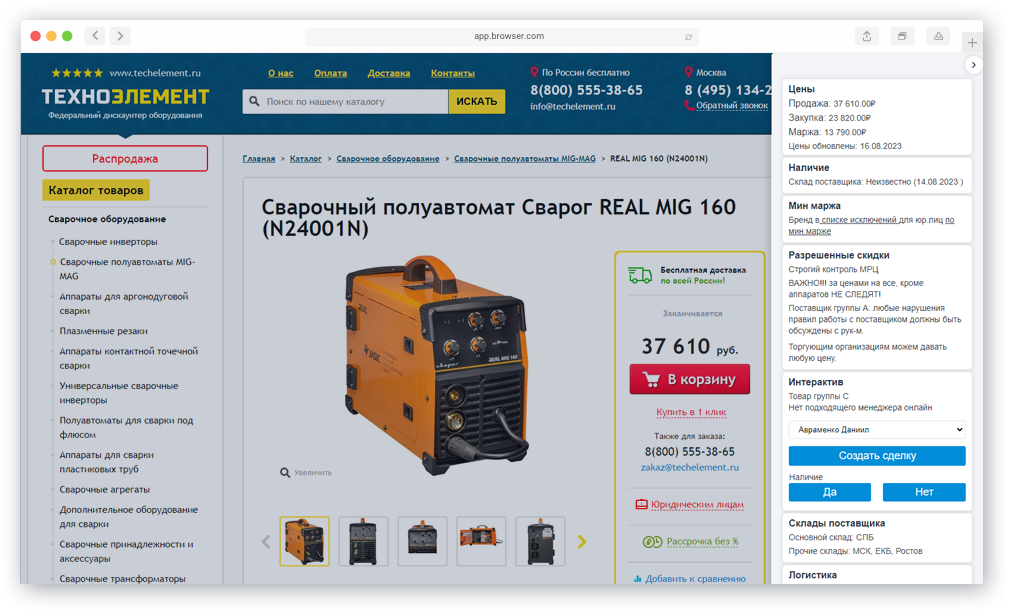Viewport: 1011px width, 613px height.
Task: Open Аппараты для аргонодуговой сварки category
Action: [x=124, y=304]
